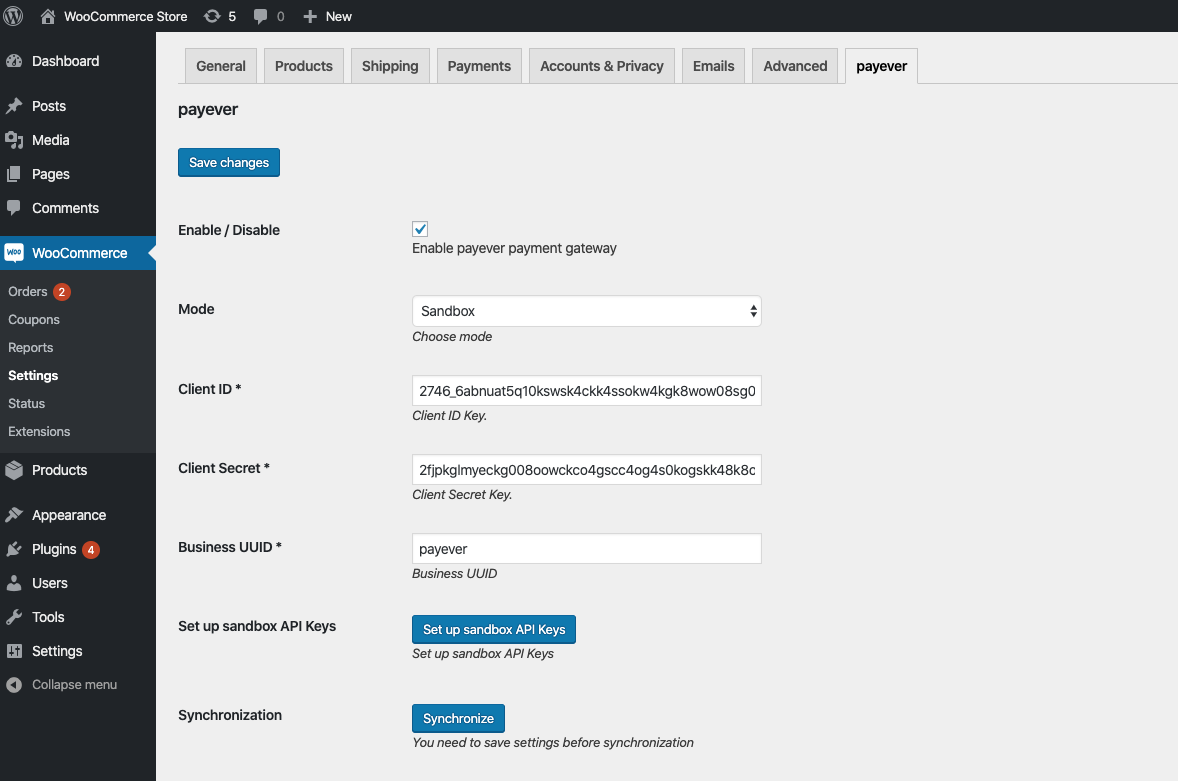Viewport: 1178px width, 781px height.
Task: Open Appearance menu label
Action: pos(69,515)
